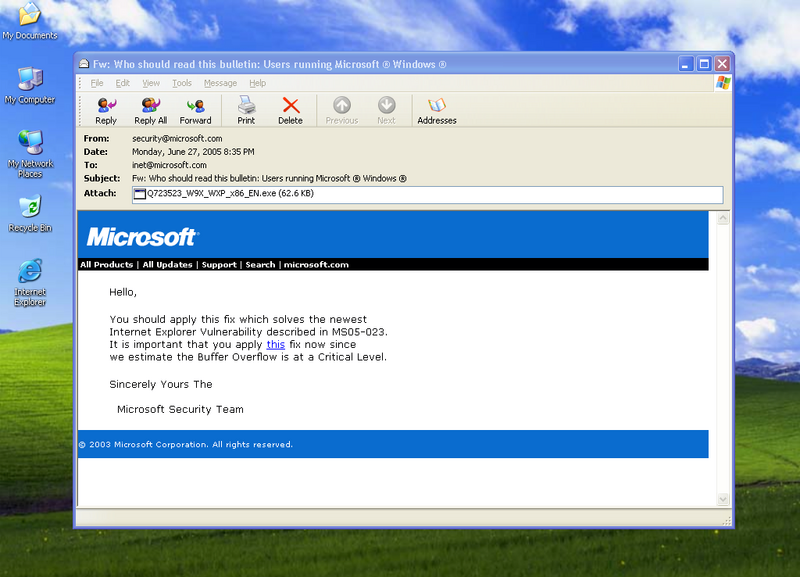800x577 pixels.
Task: Go to the Previous message
Action: click(x=342, y=111)
